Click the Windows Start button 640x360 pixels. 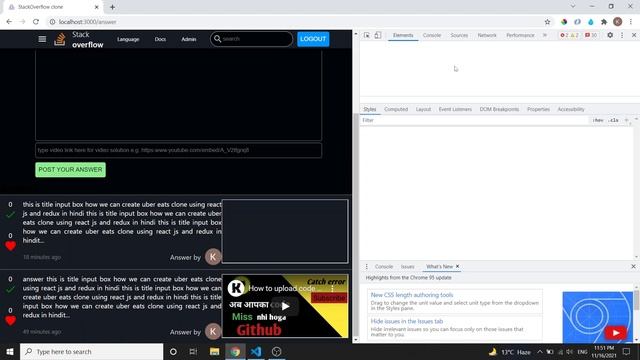(x=10, y=351)
